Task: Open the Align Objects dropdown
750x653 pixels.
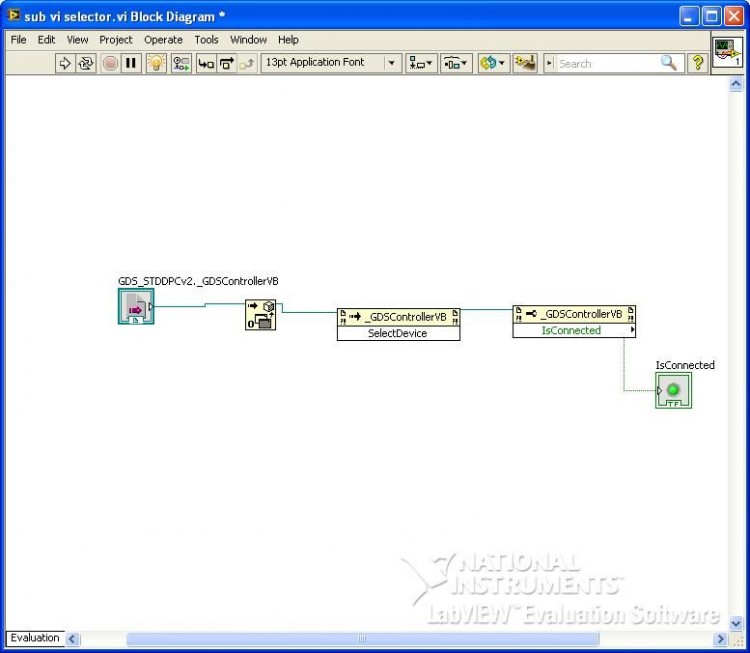Action: coord(421,63)
